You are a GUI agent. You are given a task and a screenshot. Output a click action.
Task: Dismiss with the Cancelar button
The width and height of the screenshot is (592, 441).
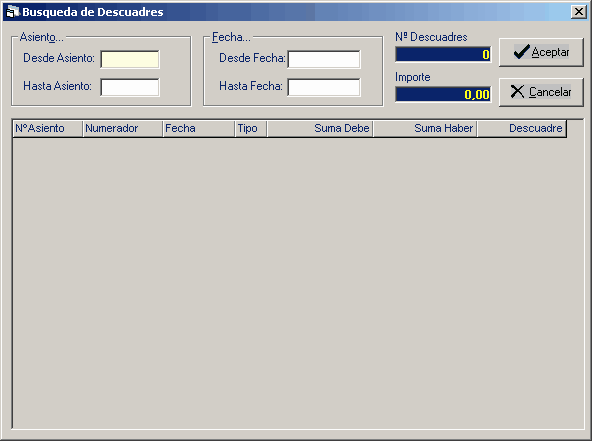click(x=541, y=92)
